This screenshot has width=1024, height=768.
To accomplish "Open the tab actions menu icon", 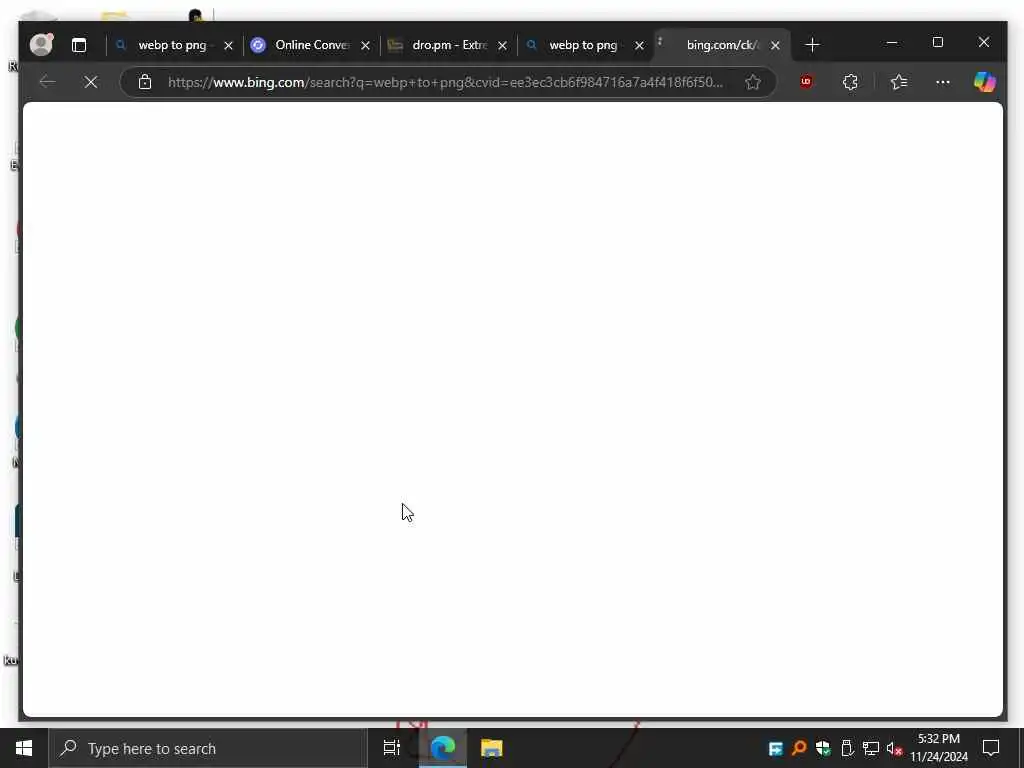I will [x=79, y=45].
